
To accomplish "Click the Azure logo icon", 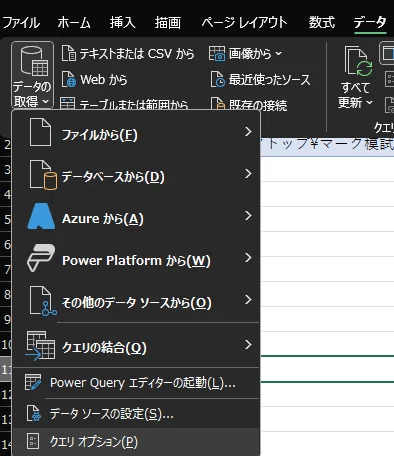I will pos(41,216).
